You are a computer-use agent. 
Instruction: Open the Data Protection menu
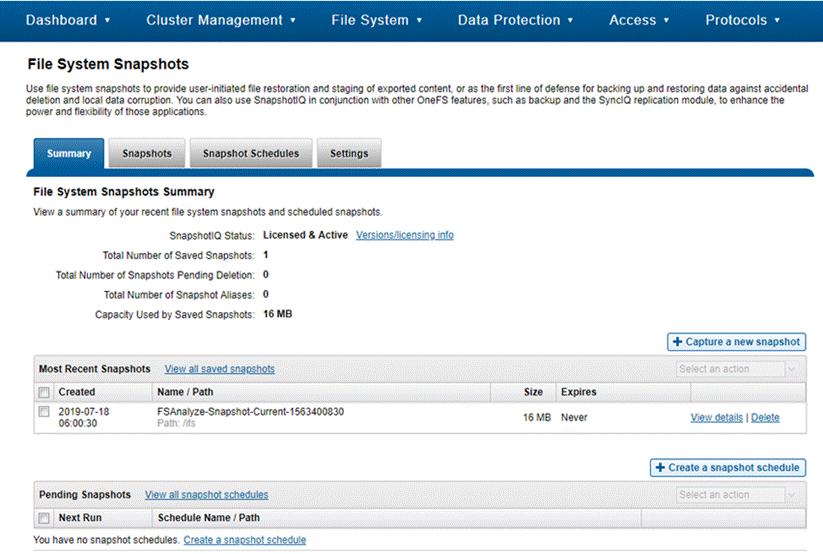[x=516, y=20]
